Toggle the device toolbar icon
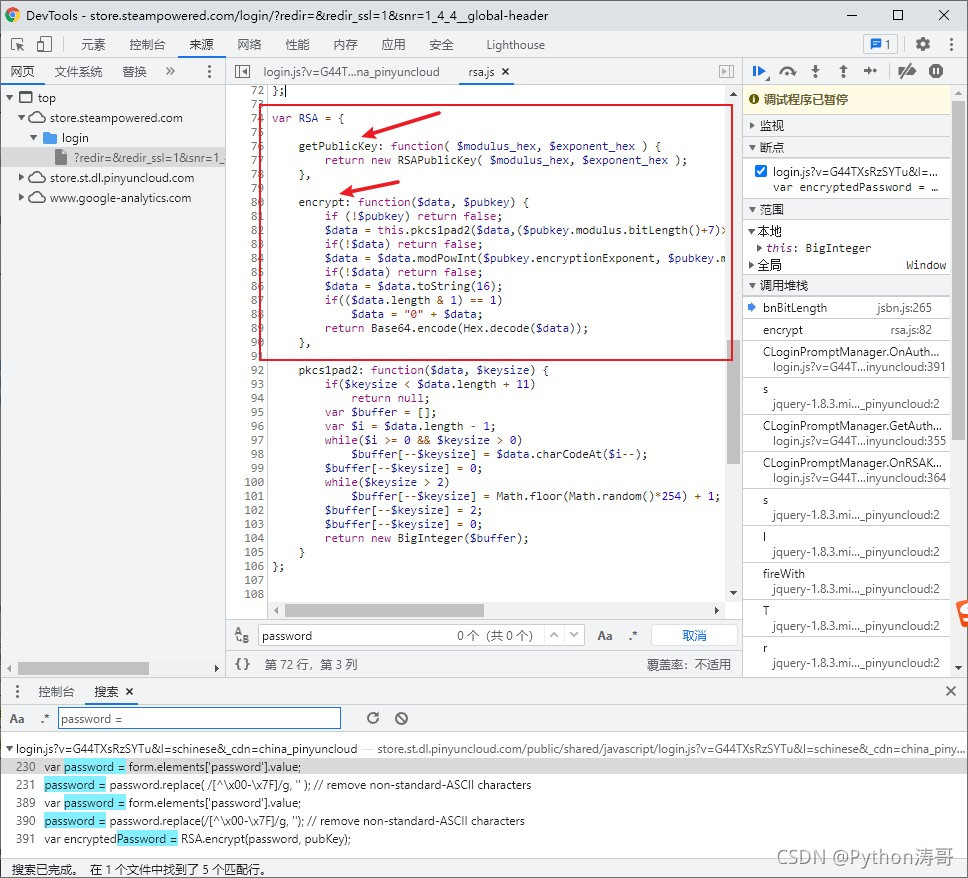Viewport: 968px width, 878px height. [x=44, y=44]
